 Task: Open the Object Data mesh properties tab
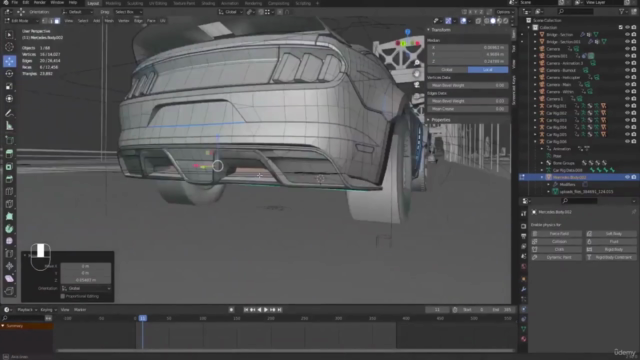[524, 329]
